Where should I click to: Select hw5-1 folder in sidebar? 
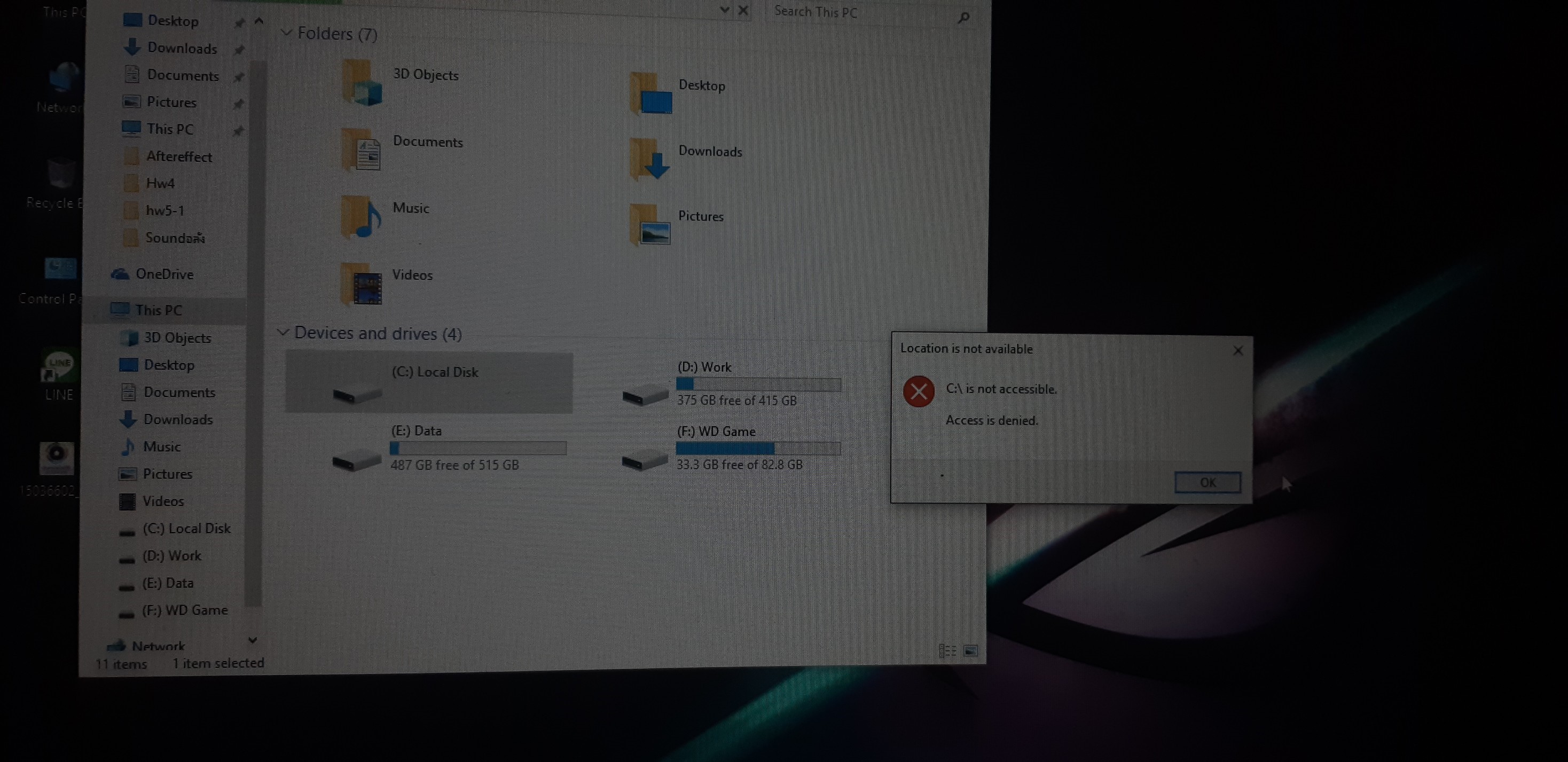[164, 210]
